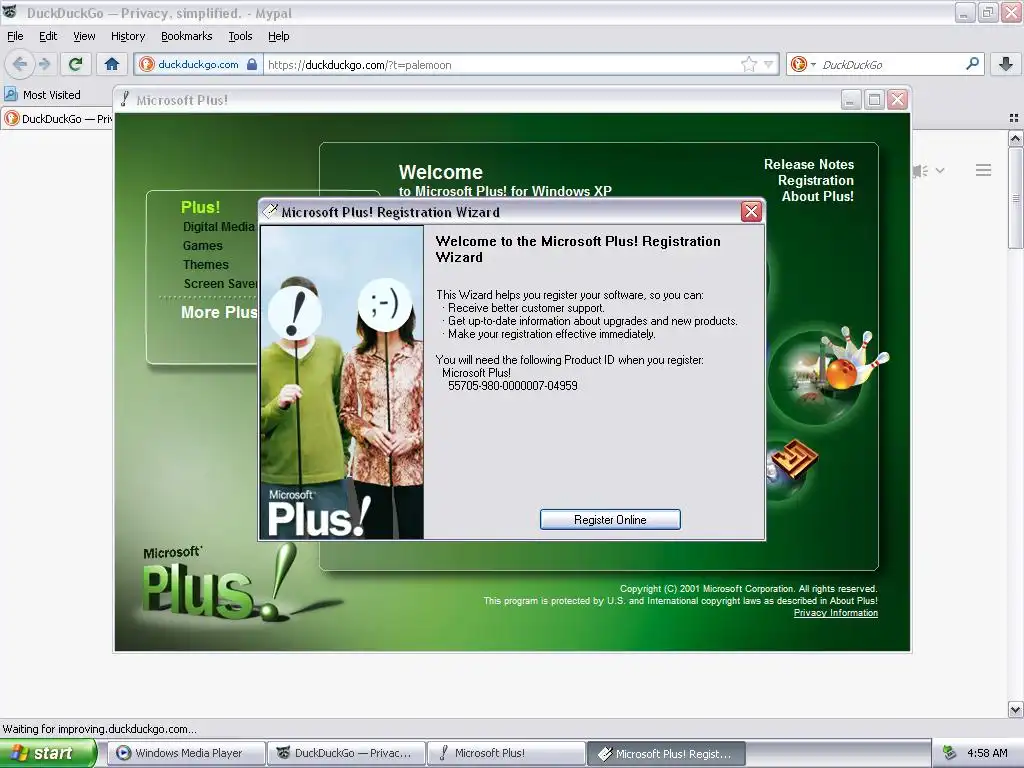Screen dimensions: 1024x768
Task: Open Release Notes link in Plus! window
Action: pos(808,165)
